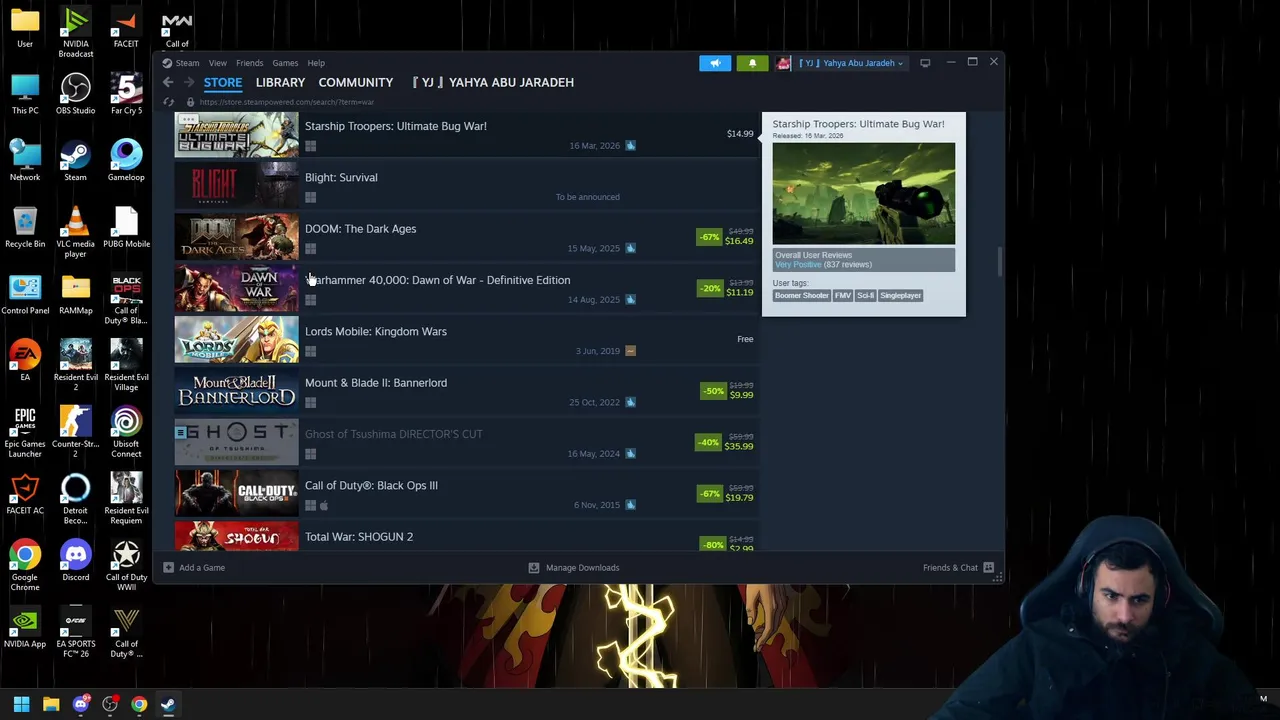Viewport: 1280px width, 720px height.
Task: Click the Add a Game plus icon
Action: coord(168,567)
